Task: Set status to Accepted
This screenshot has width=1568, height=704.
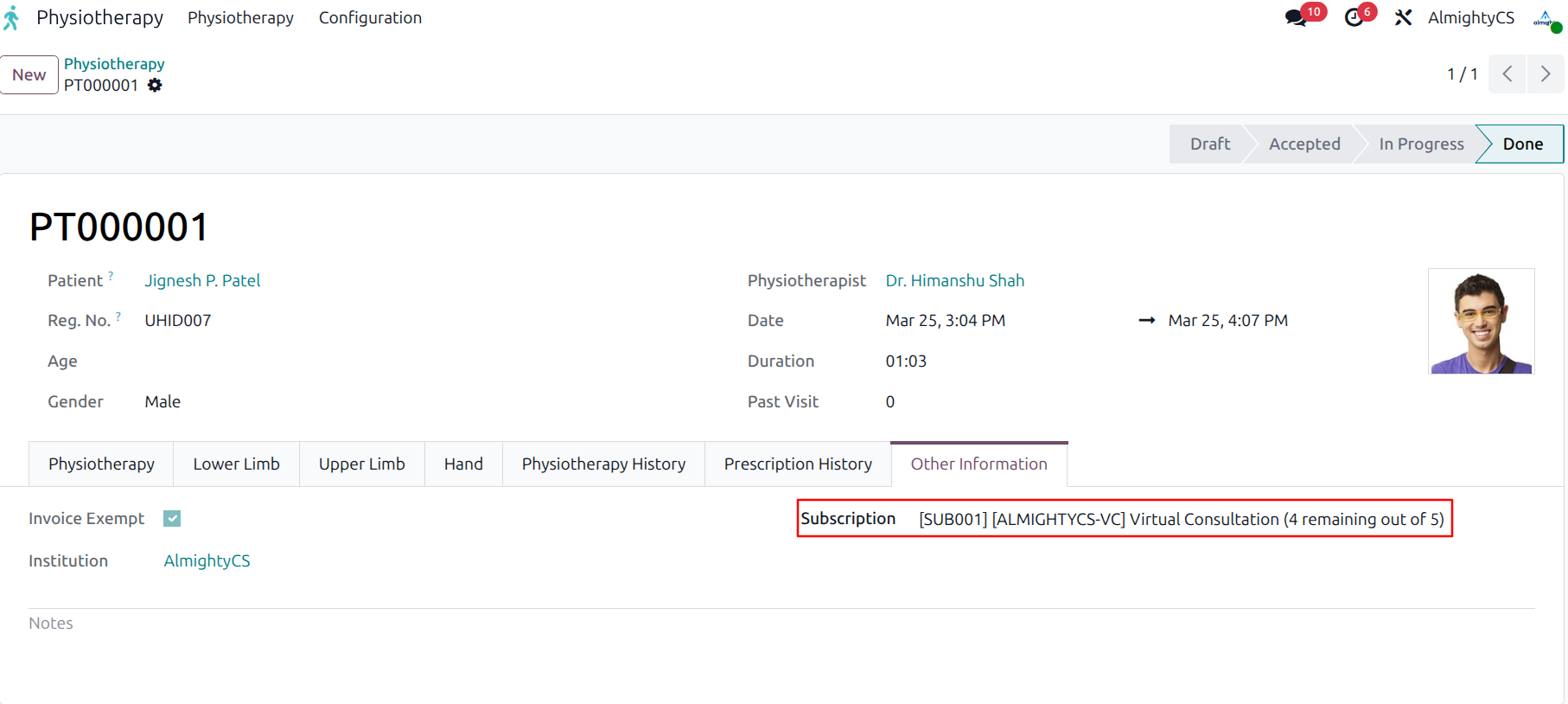Action: tap(1304, 144)
